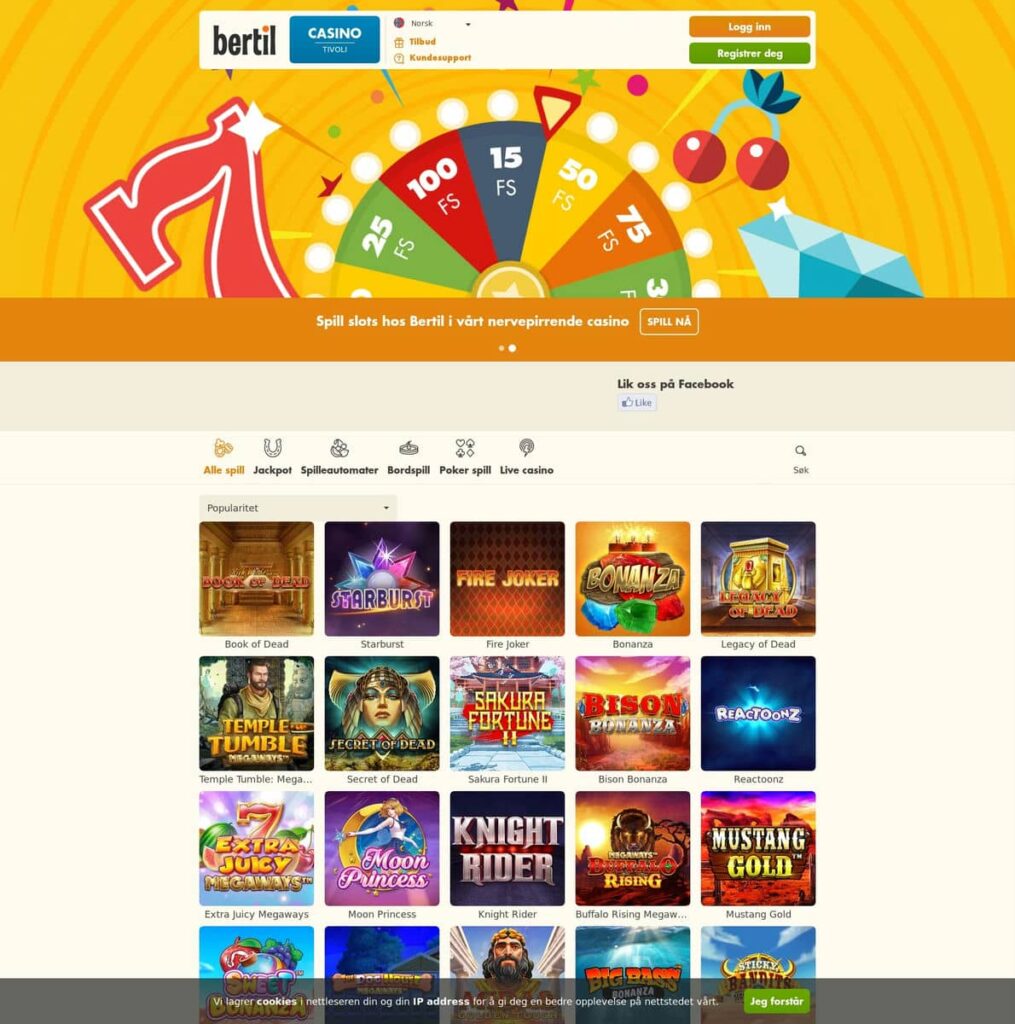The width and height of the screenshot is (1015, 1024).
Task: Select the second carousel slide dot
Action: [512, 348]
